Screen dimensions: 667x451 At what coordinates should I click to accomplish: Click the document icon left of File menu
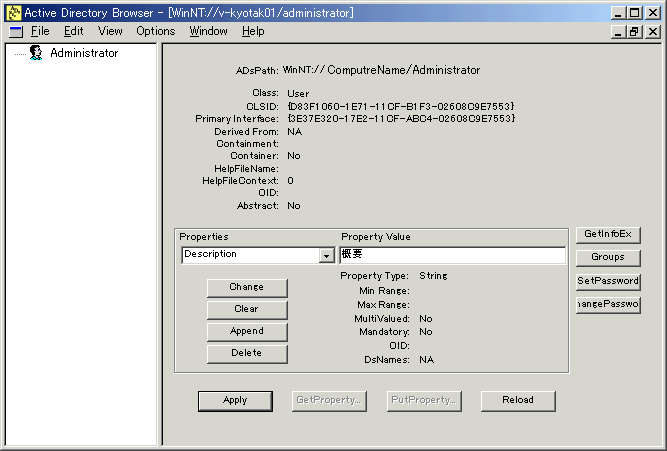pos(15,31)
